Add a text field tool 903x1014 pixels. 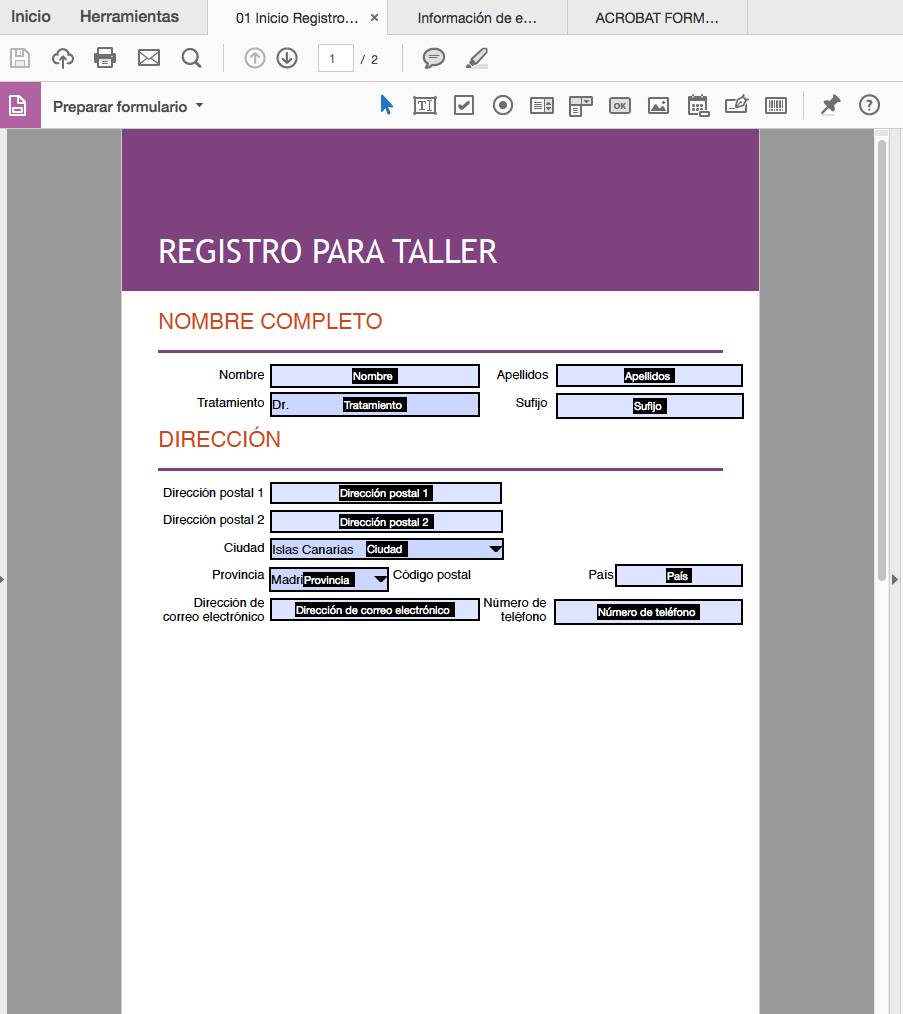click(x=425, y=105)
